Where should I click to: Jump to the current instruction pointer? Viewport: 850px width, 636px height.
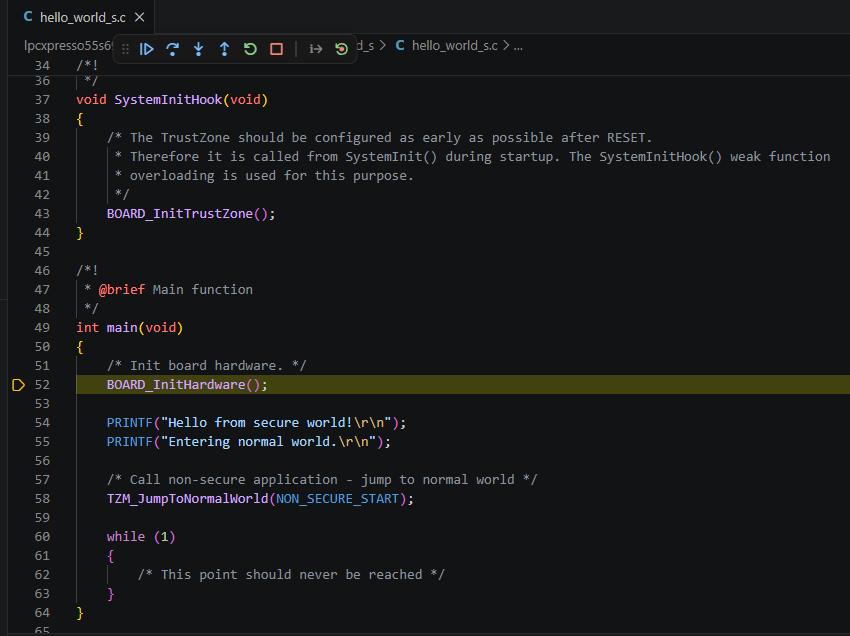point(314,48)
